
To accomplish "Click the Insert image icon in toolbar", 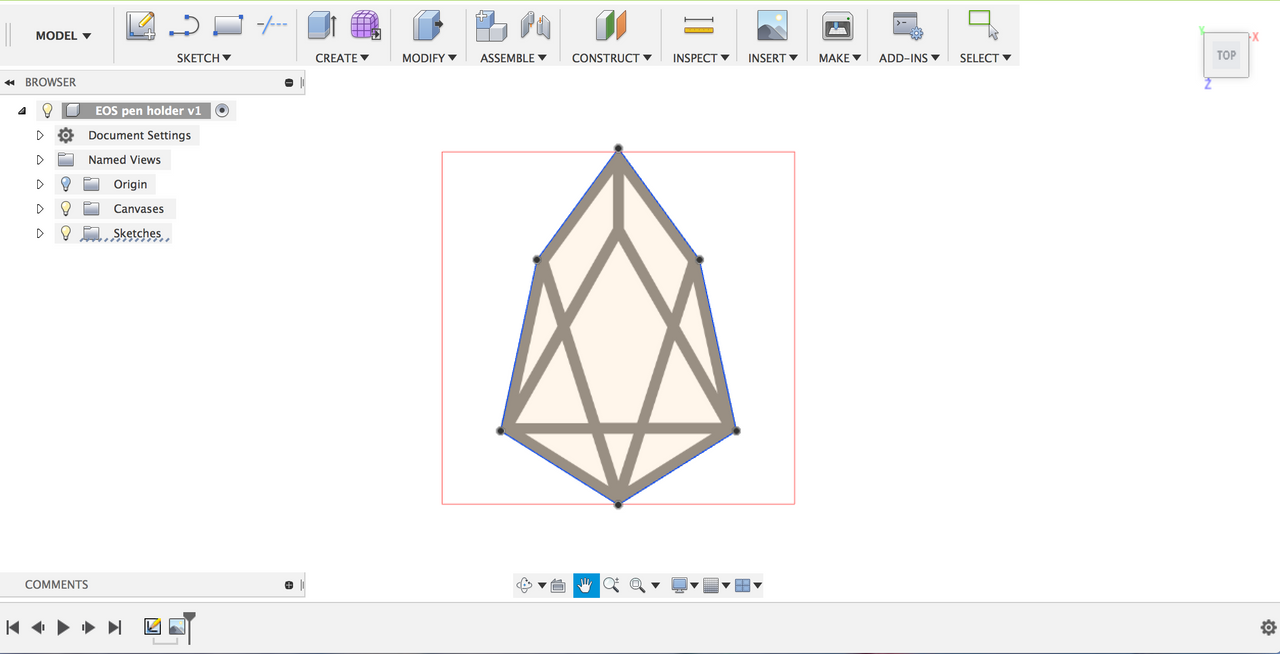I will (x=772, y=26).
